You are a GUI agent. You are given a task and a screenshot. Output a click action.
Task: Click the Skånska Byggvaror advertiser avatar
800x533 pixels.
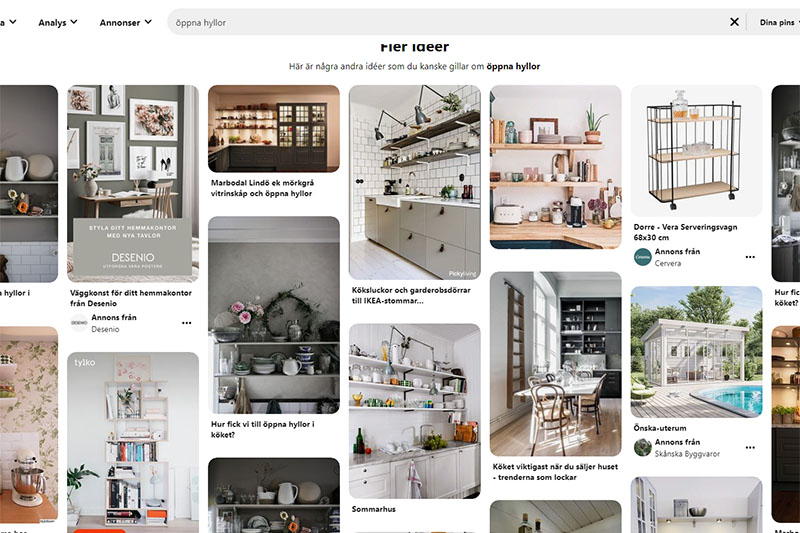pos(643,447)
